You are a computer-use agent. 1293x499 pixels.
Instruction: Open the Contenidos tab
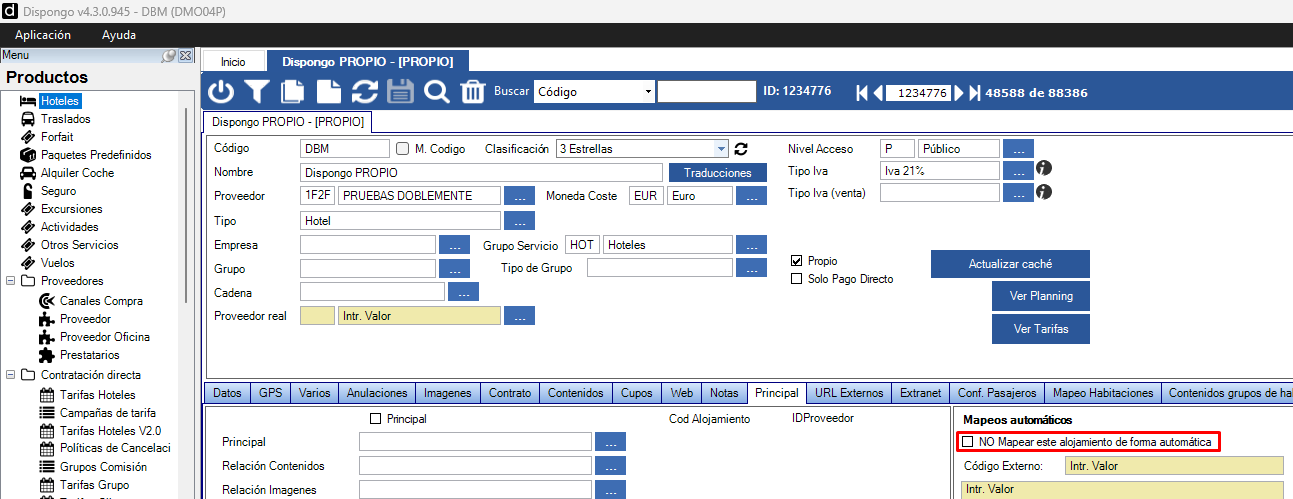point(575,393)
